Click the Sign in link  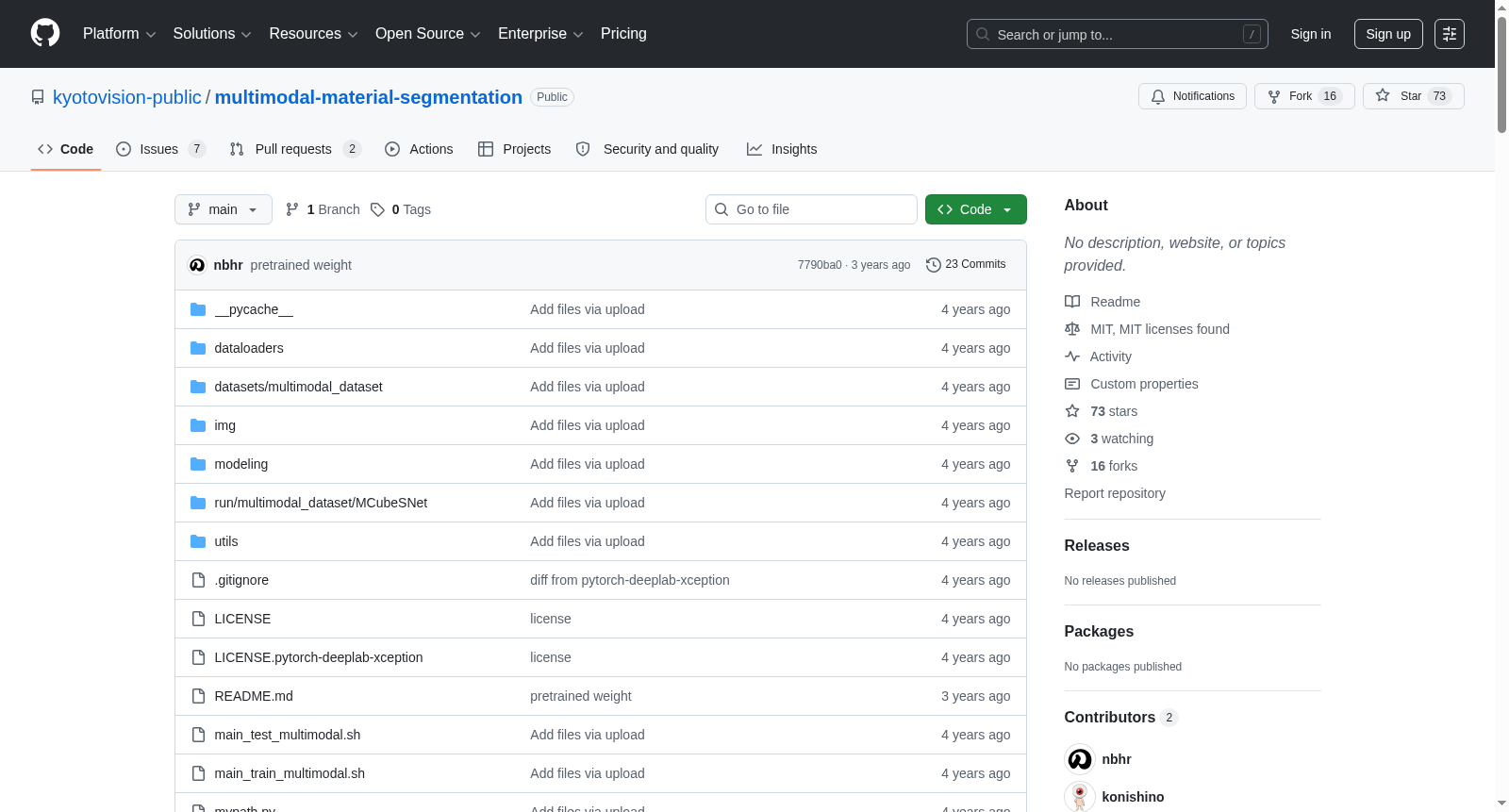[1311, 34]
